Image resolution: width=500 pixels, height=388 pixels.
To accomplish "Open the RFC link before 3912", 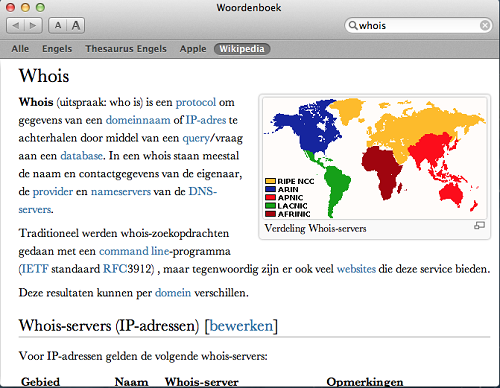I will pos(115,269).
